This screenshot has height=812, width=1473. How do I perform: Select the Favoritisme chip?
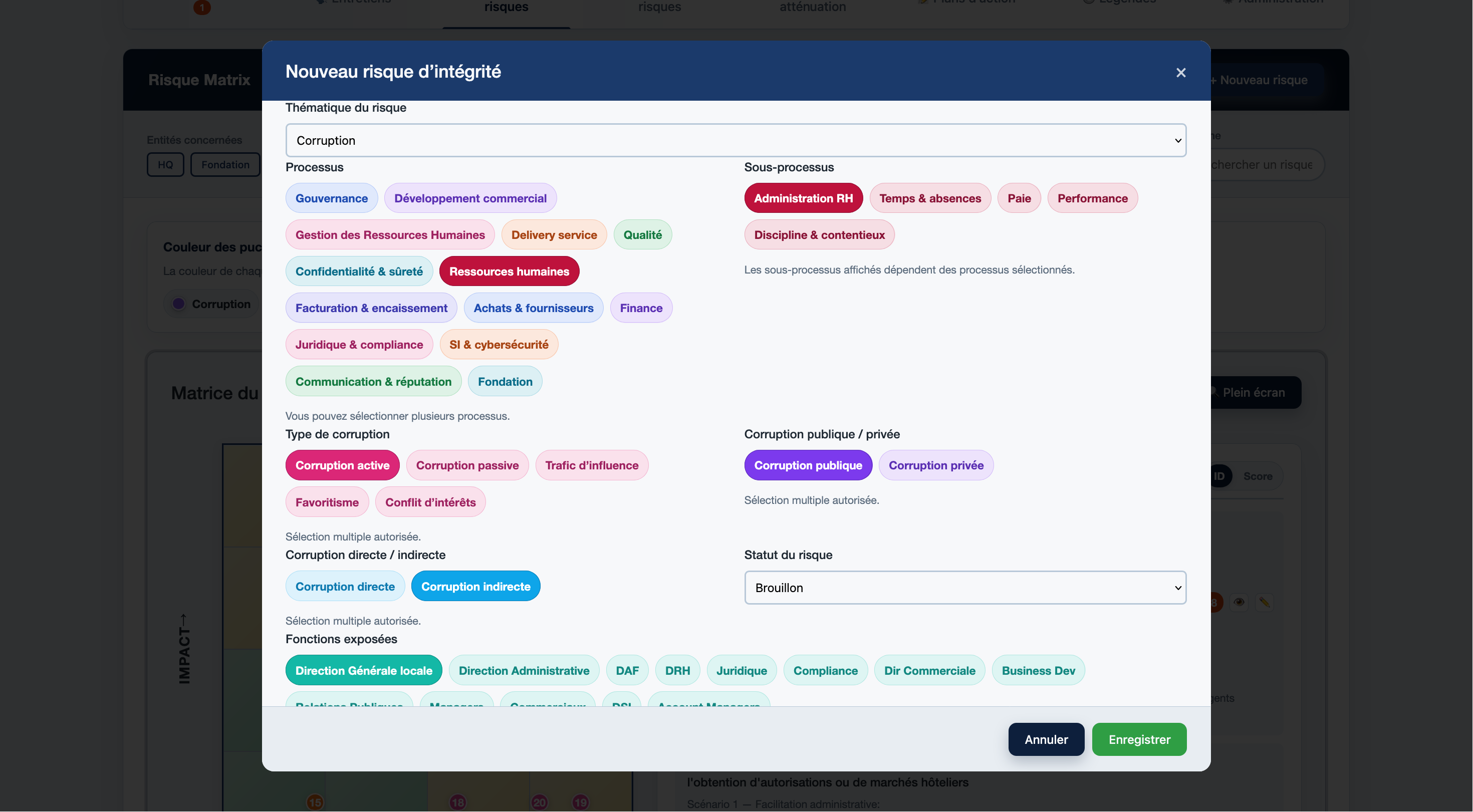point(327,502)
